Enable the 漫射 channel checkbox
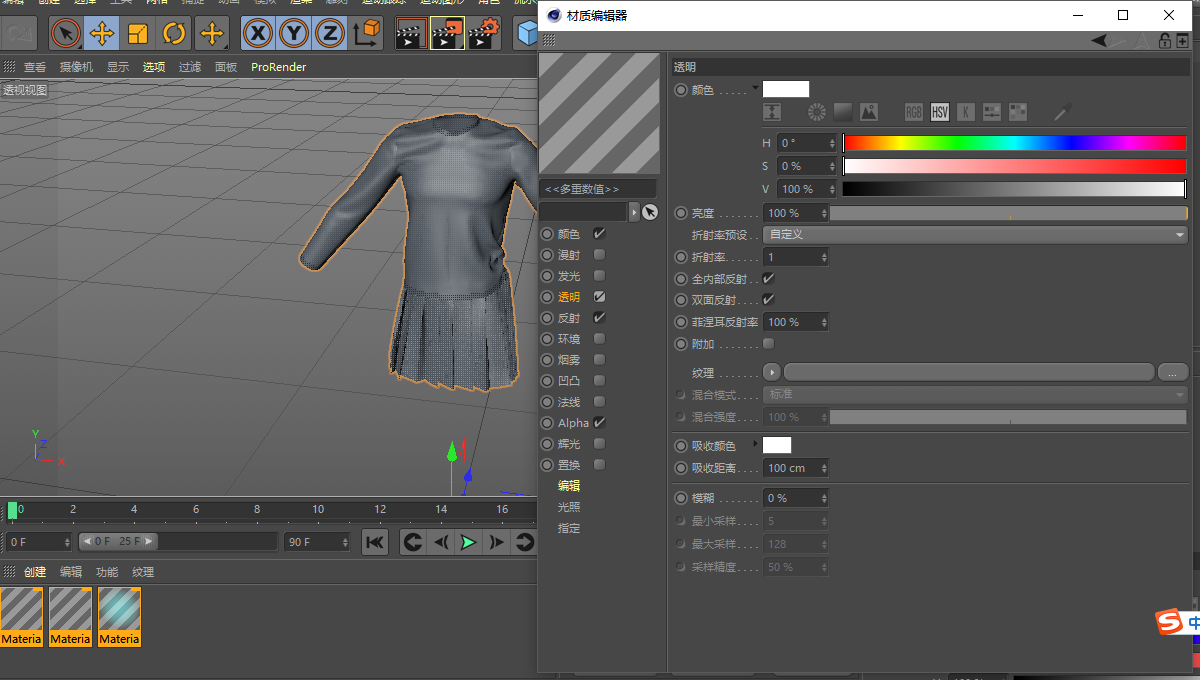Image resolution: width=1200 pixels, height=680 pixels. 599,255
